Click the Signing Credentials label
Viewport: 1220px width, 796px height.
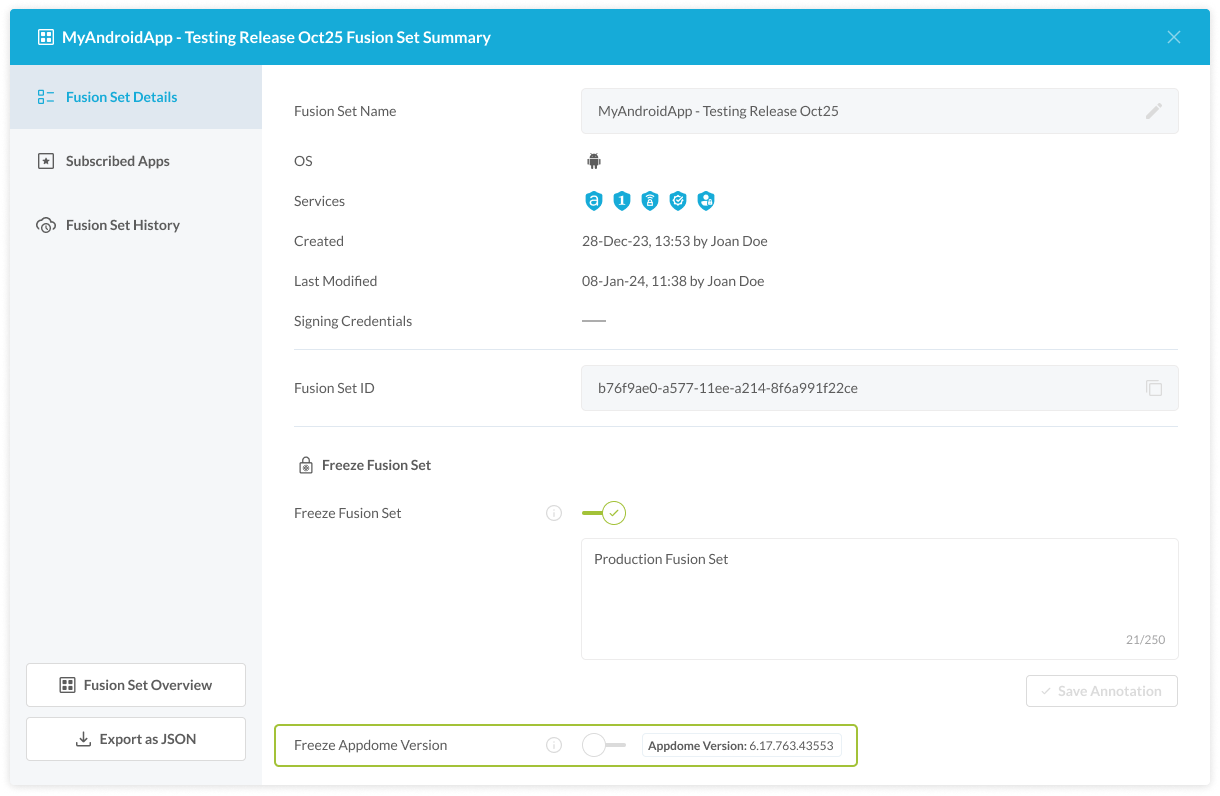tap(353, 321)
